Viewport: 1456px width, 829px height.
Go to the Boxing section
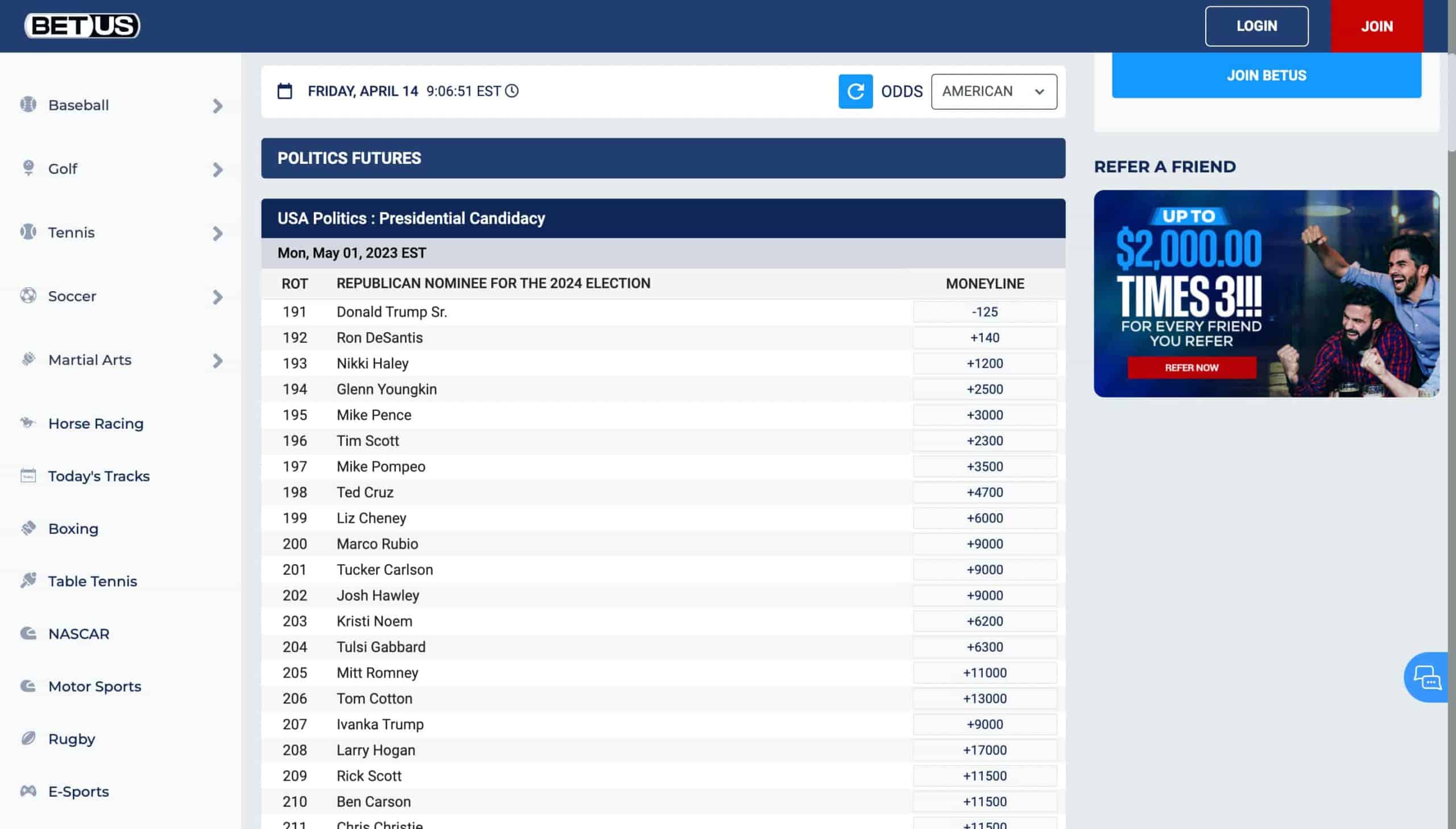click(73, 528)
